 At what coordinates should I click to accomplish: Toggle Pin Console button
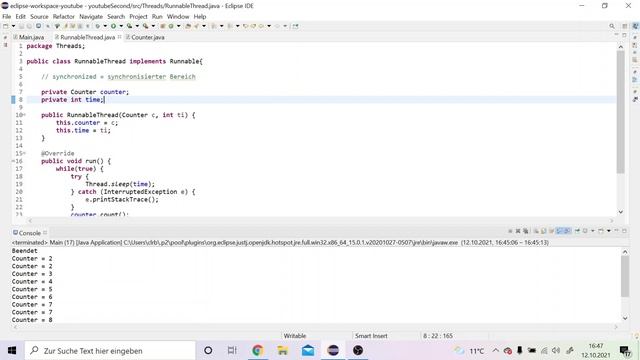tap(577, 231)
